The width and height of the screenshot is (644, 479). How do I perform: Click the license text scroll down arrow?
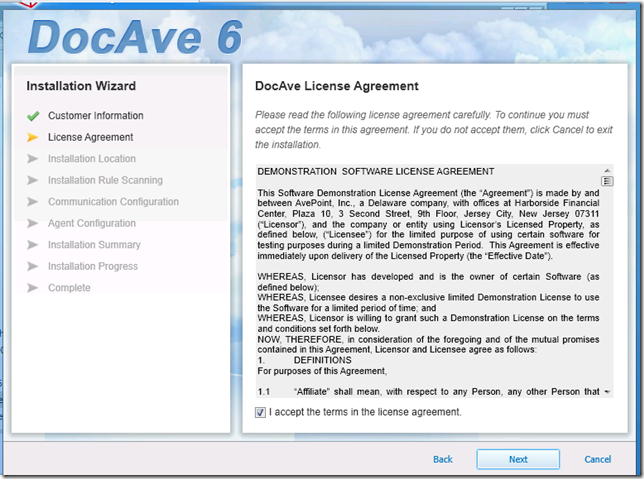point(607,392)
